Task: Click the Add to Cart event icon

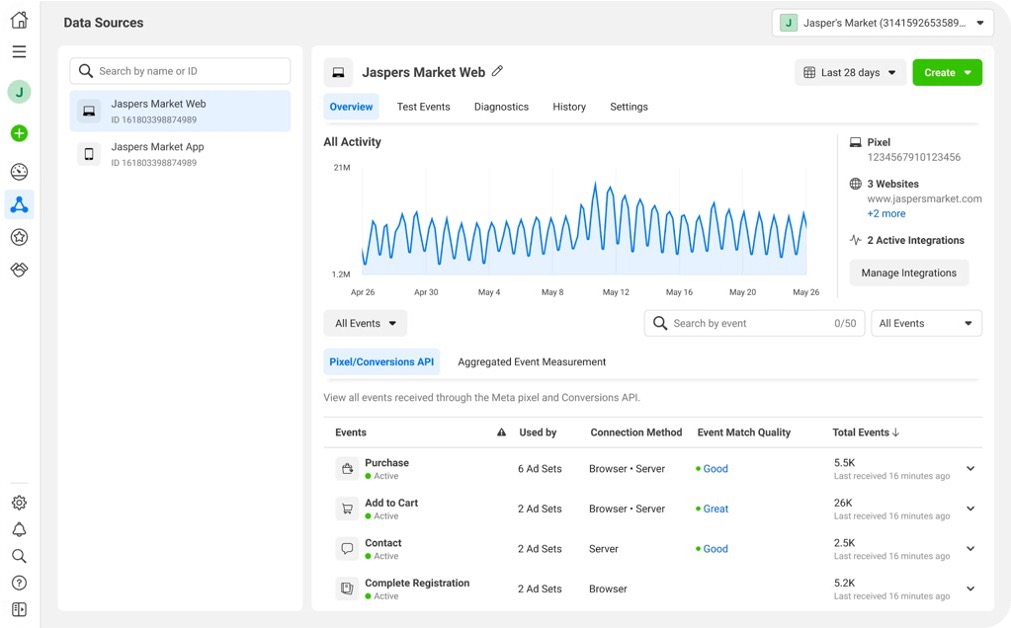Action: tap(347, 509)
